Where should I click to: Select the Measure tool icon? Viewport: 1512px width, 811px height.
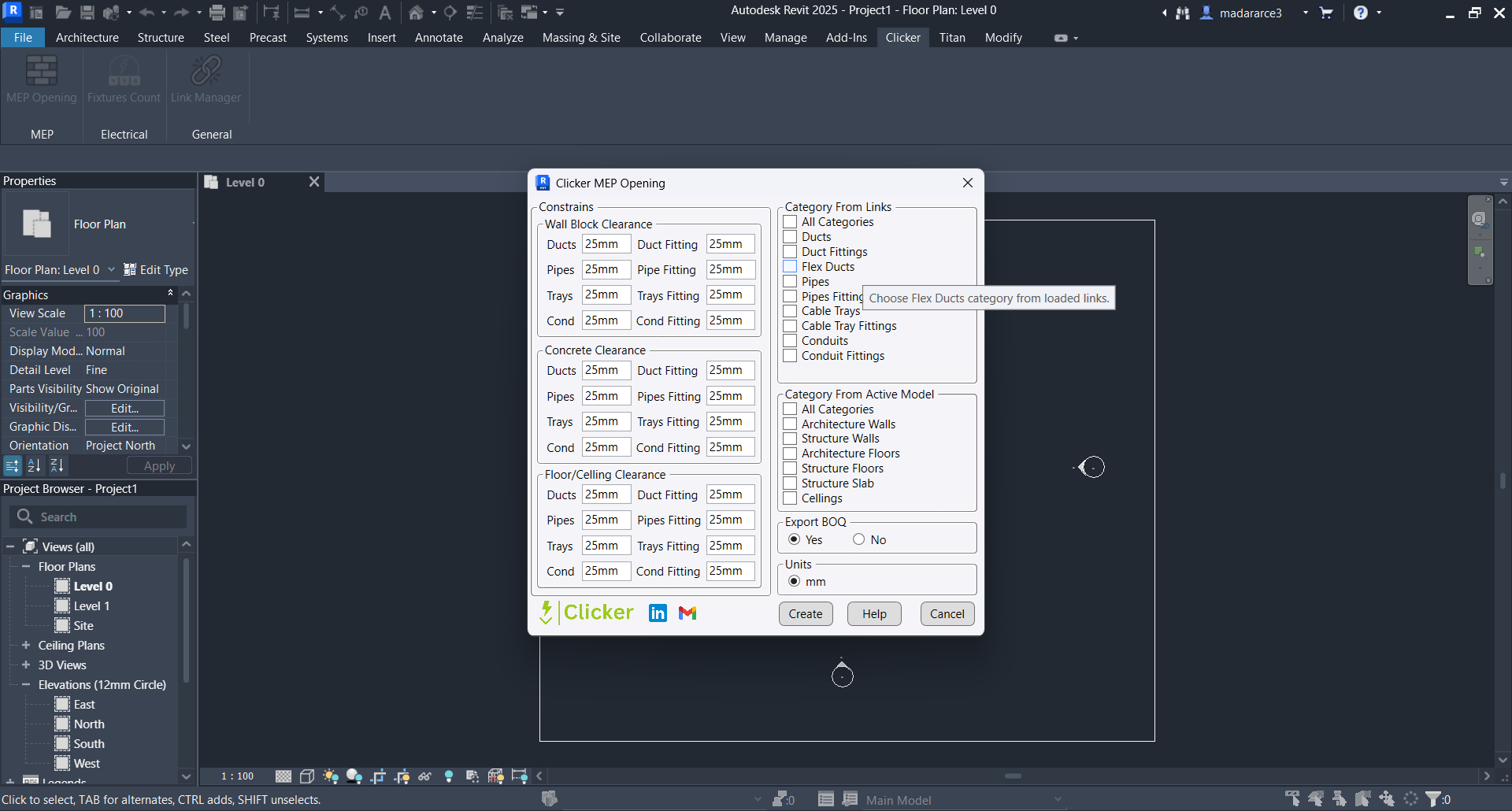tap(302, 13)
